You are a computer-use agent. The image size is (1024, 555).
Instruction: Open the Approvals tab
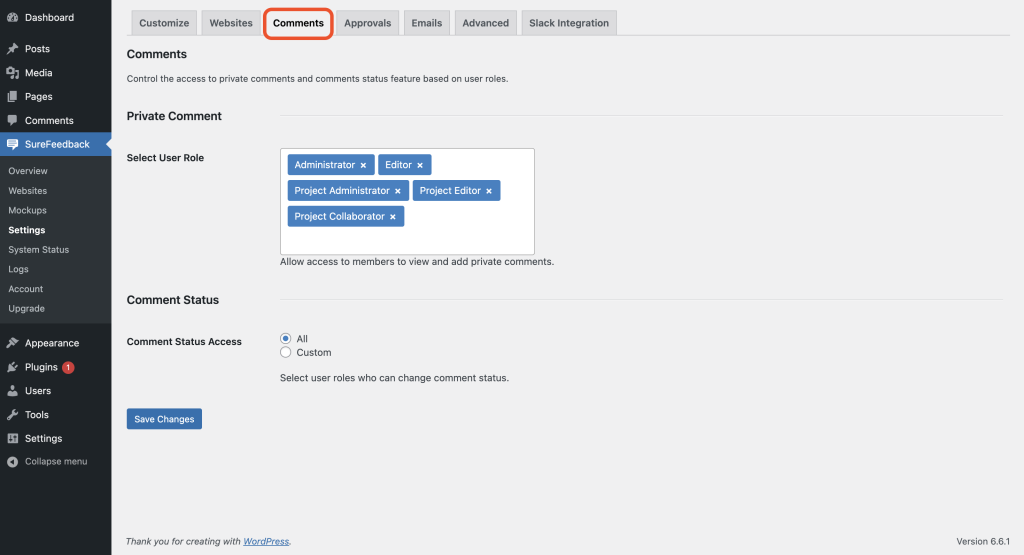click(368, 23)
